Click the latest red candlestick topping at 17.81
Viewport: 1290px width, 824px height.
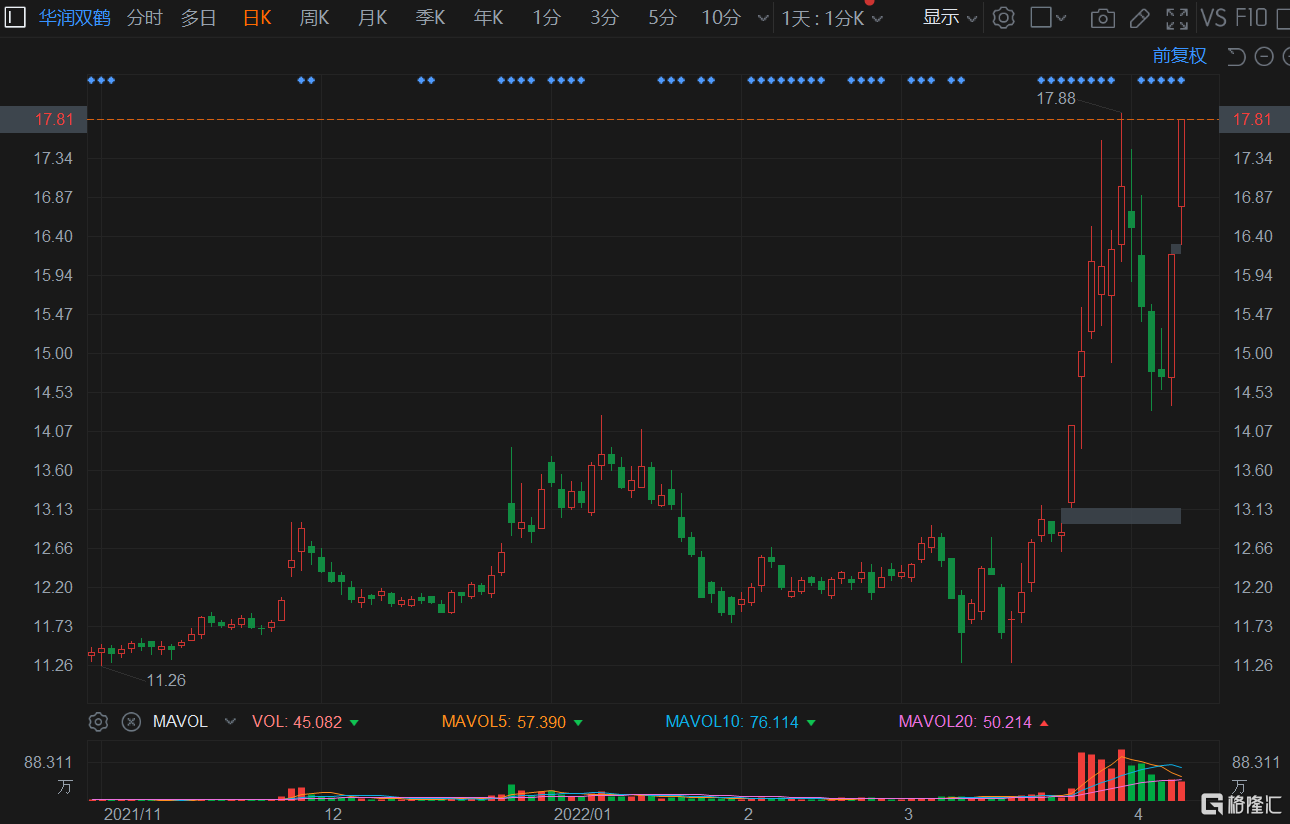point(1181,162)
